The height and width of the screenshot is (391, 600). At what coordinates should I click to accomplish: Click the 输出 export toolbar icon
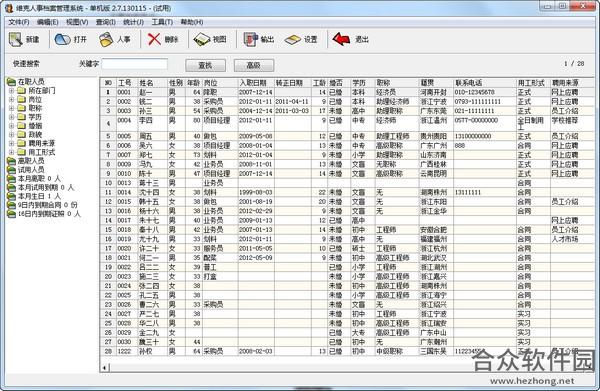click(x=250, y=39)
